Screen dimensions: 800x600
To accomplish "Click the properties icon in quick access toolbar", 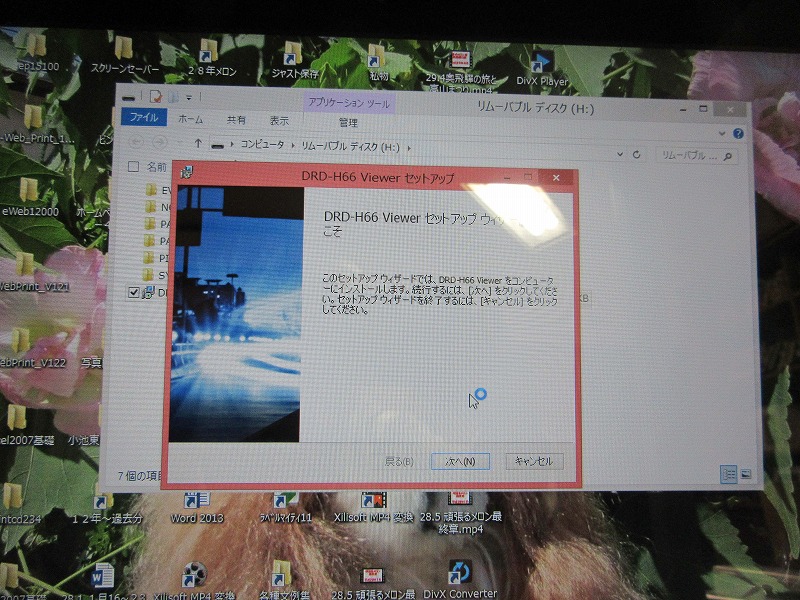I will tap(156, 96).
